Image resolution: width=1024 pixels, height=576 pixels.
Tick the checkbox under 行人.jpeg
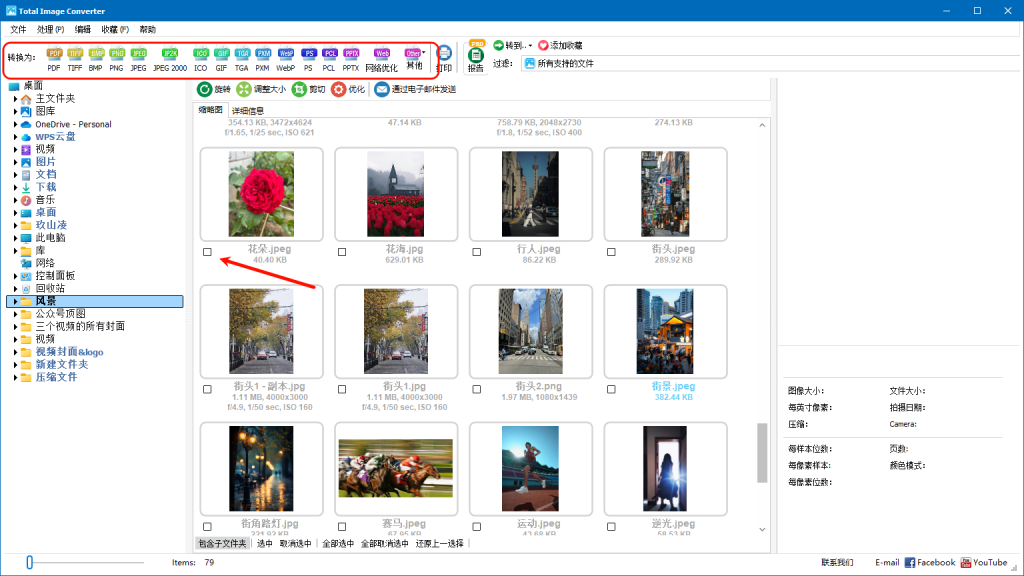pyautogui.click(x=476, y=252)
